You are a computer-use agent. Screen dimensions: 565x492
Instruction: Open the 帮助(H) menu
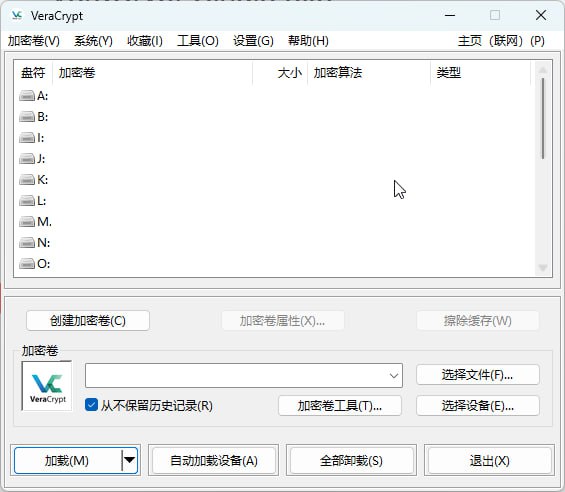308,41
